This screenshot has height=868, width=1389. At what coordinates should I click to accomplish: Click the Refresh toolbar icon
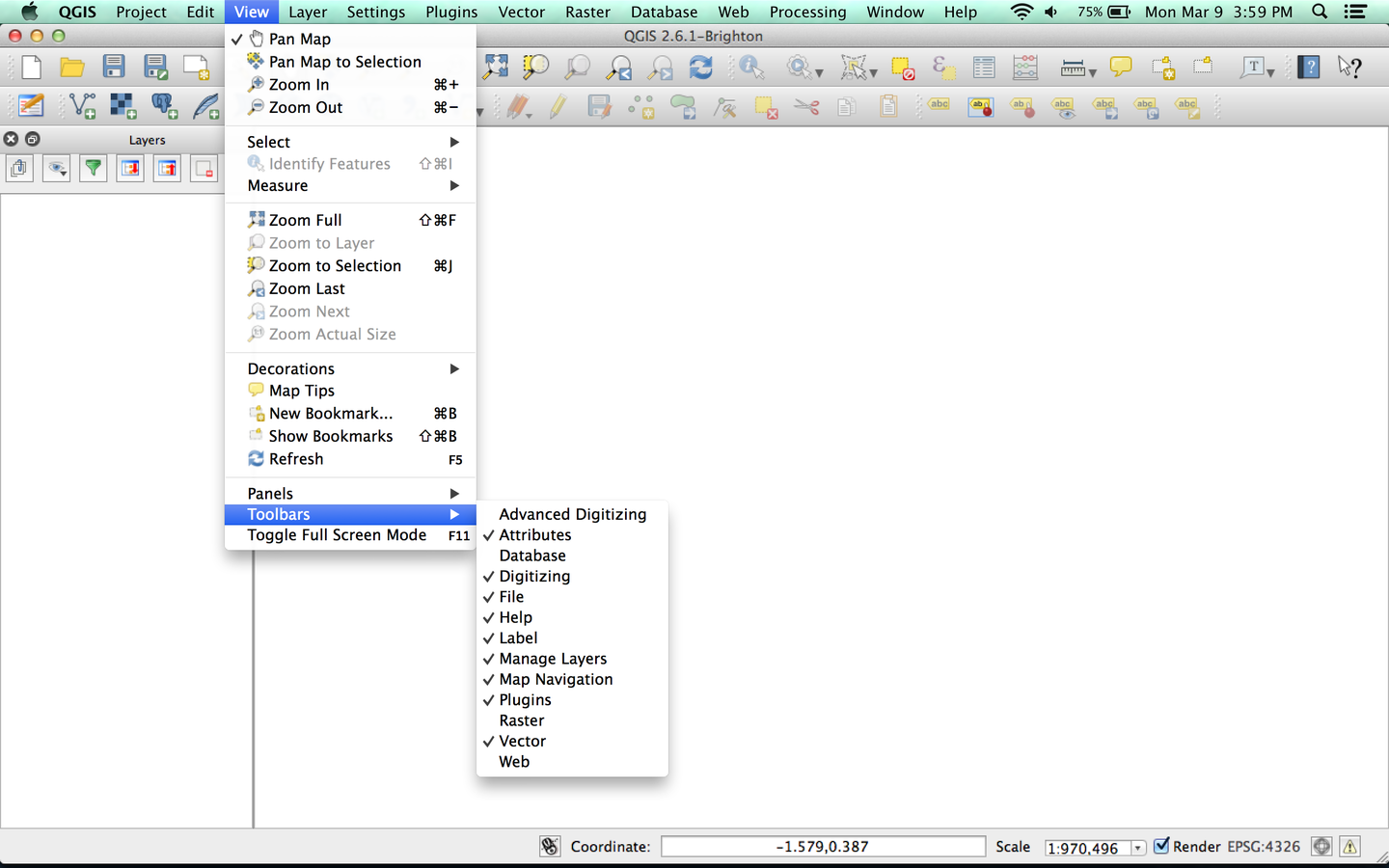click(701, 68)
